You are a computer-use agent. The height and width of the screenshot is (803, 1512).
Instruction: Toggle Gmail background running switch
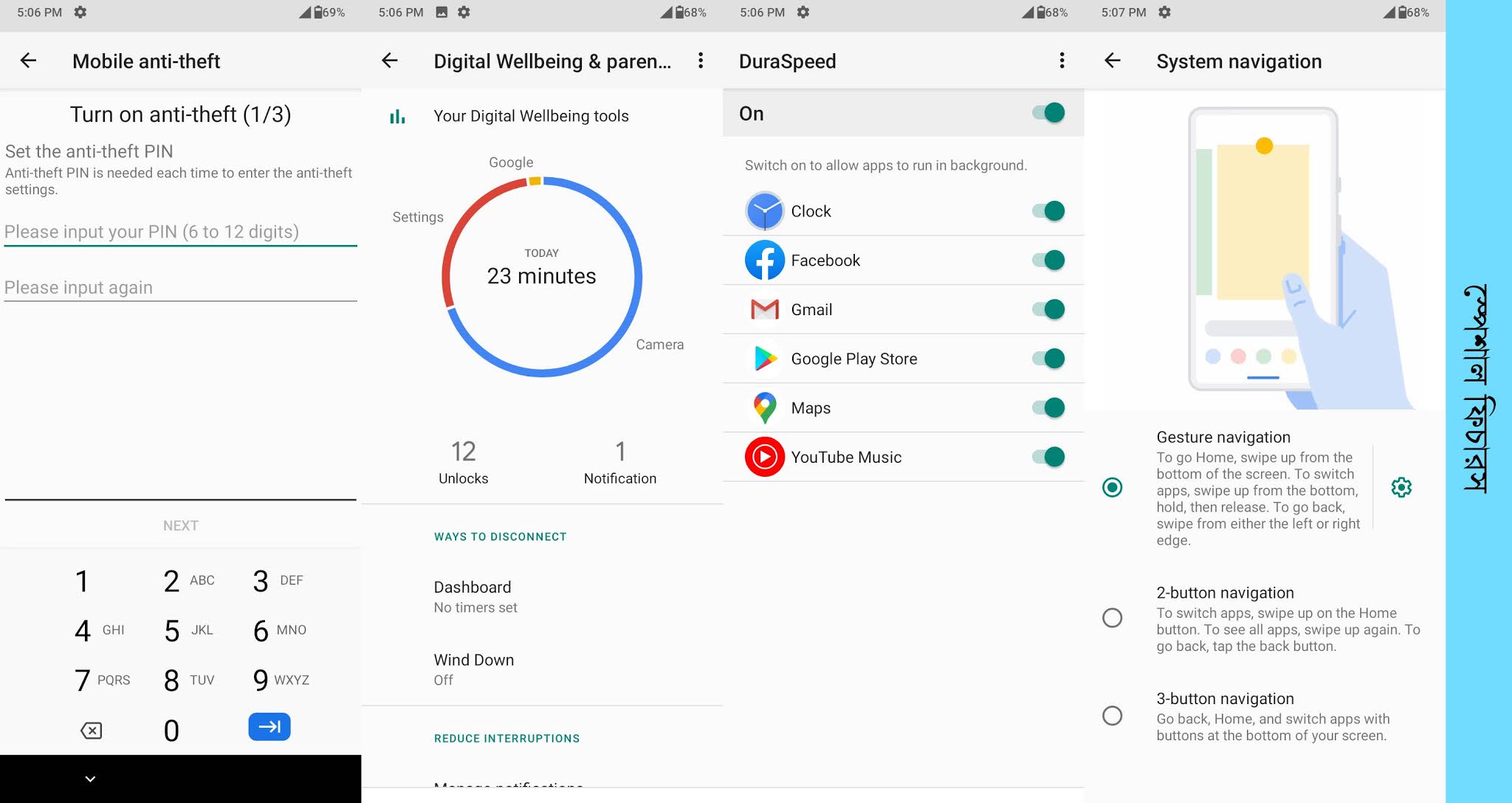(1048, 309)
